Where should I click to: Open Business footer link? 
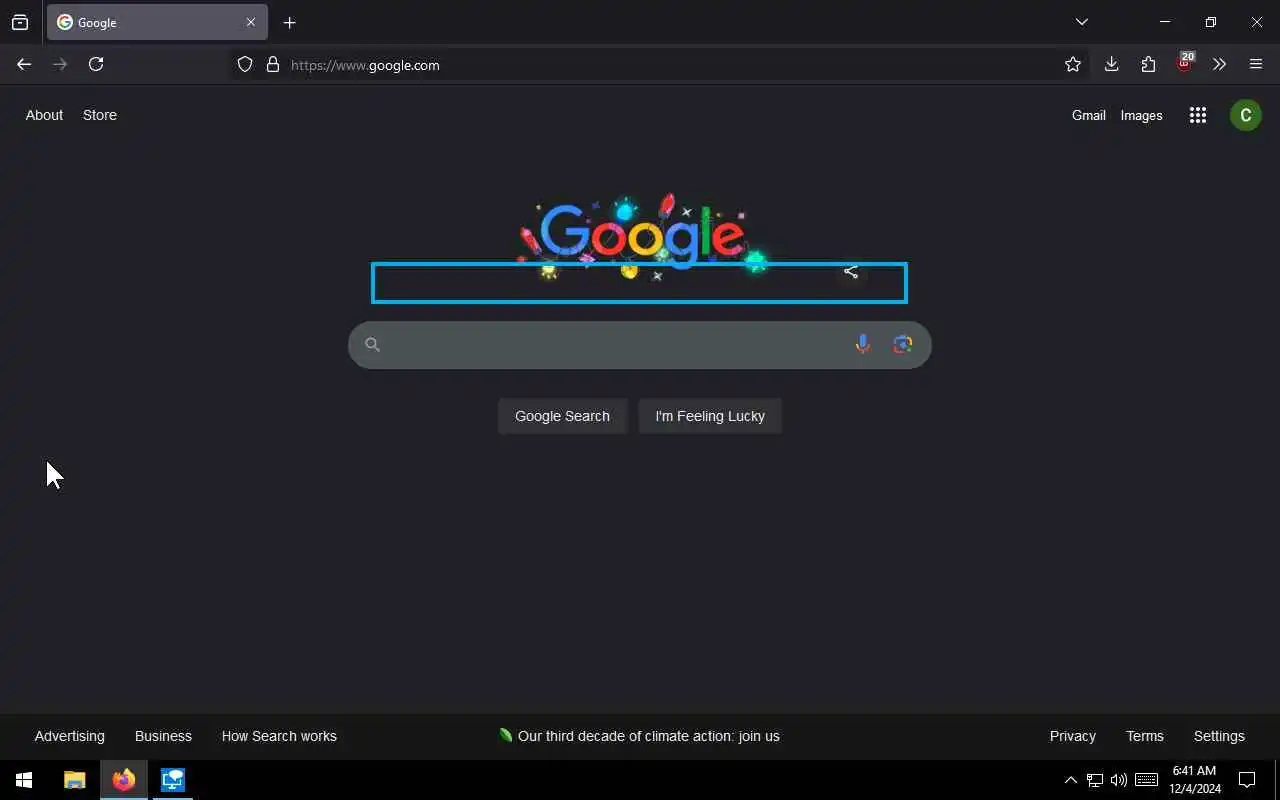click(x=163, y=736)
